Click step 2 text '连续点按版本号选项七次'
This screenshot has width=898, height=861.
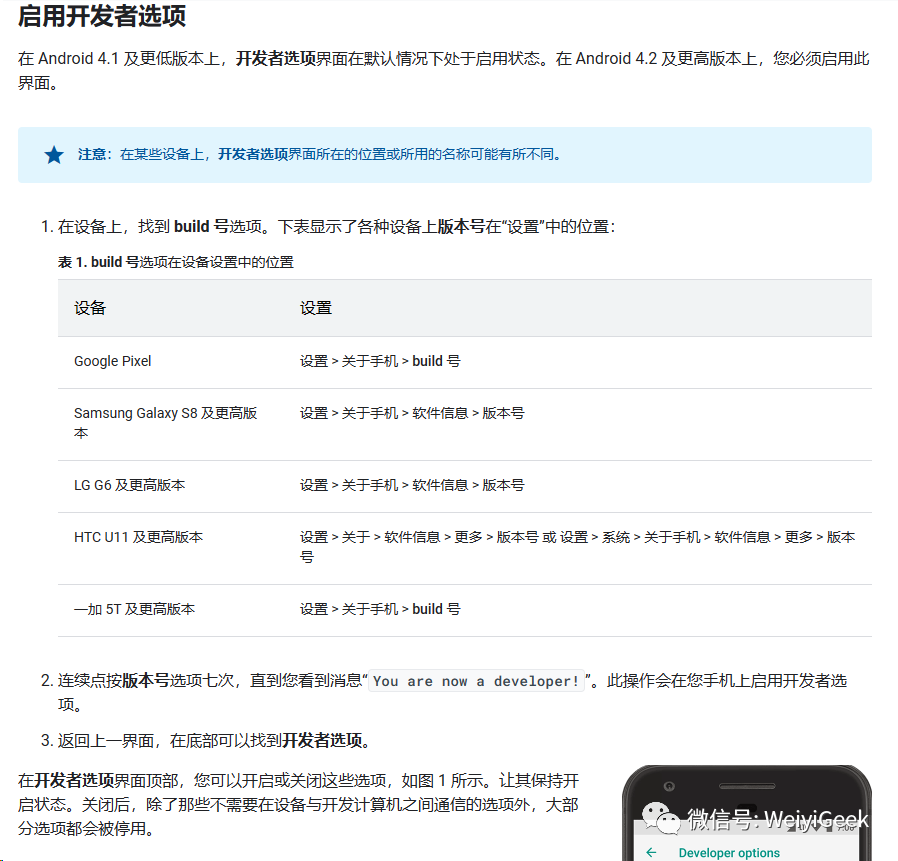point(452,692)
